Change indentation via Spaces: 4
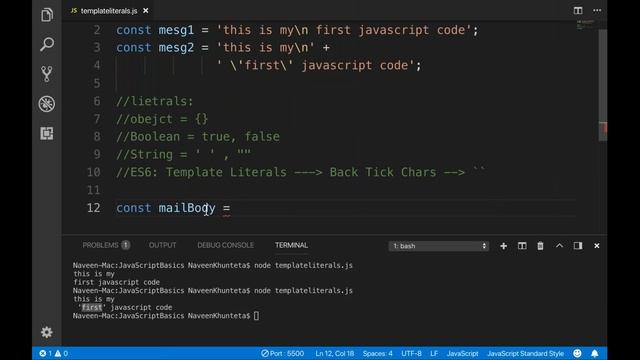 pyautogui.click(x=378, y=353)
